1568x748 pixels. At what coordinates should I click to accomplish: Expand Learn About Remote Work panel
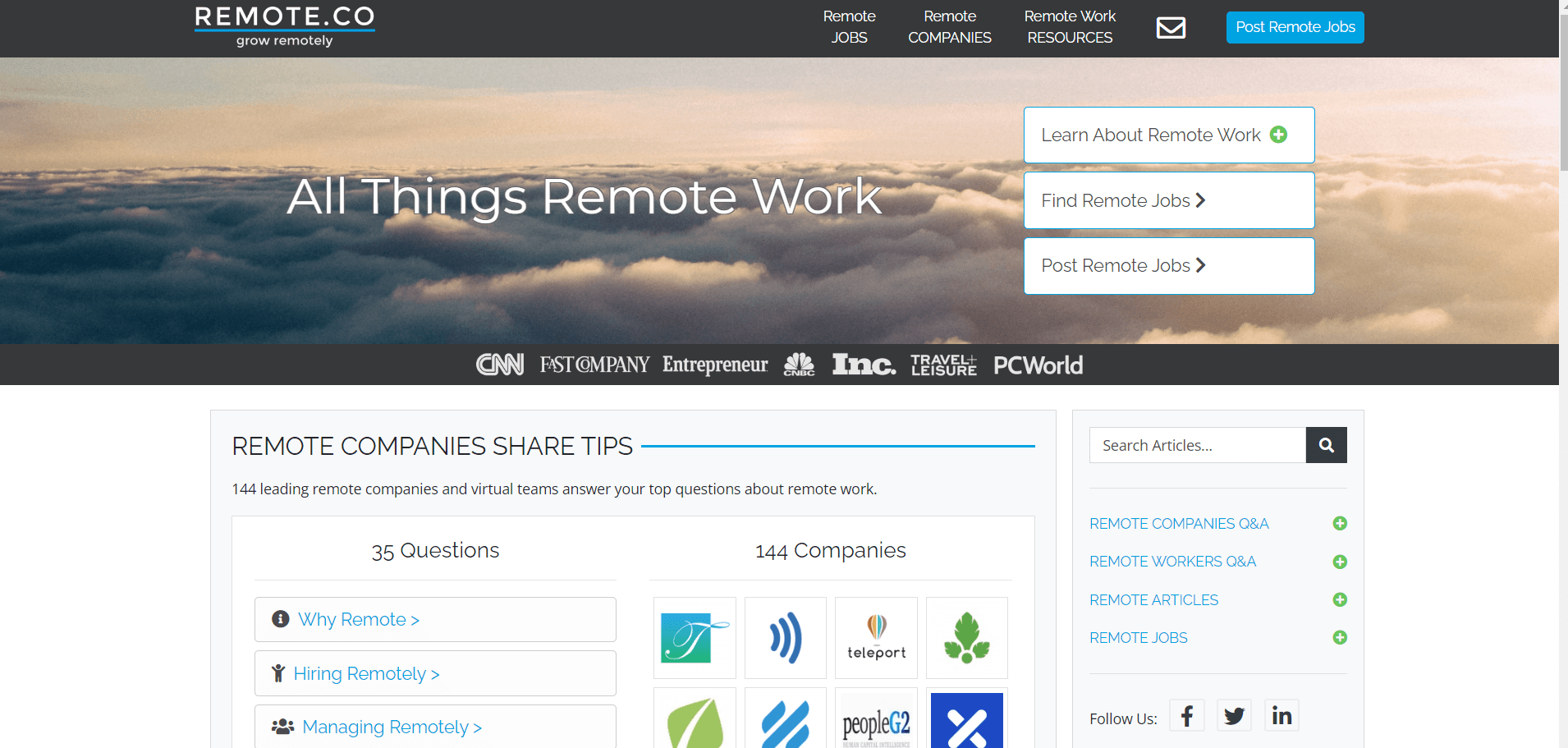pyautogui.click(x=1168, y=135)
